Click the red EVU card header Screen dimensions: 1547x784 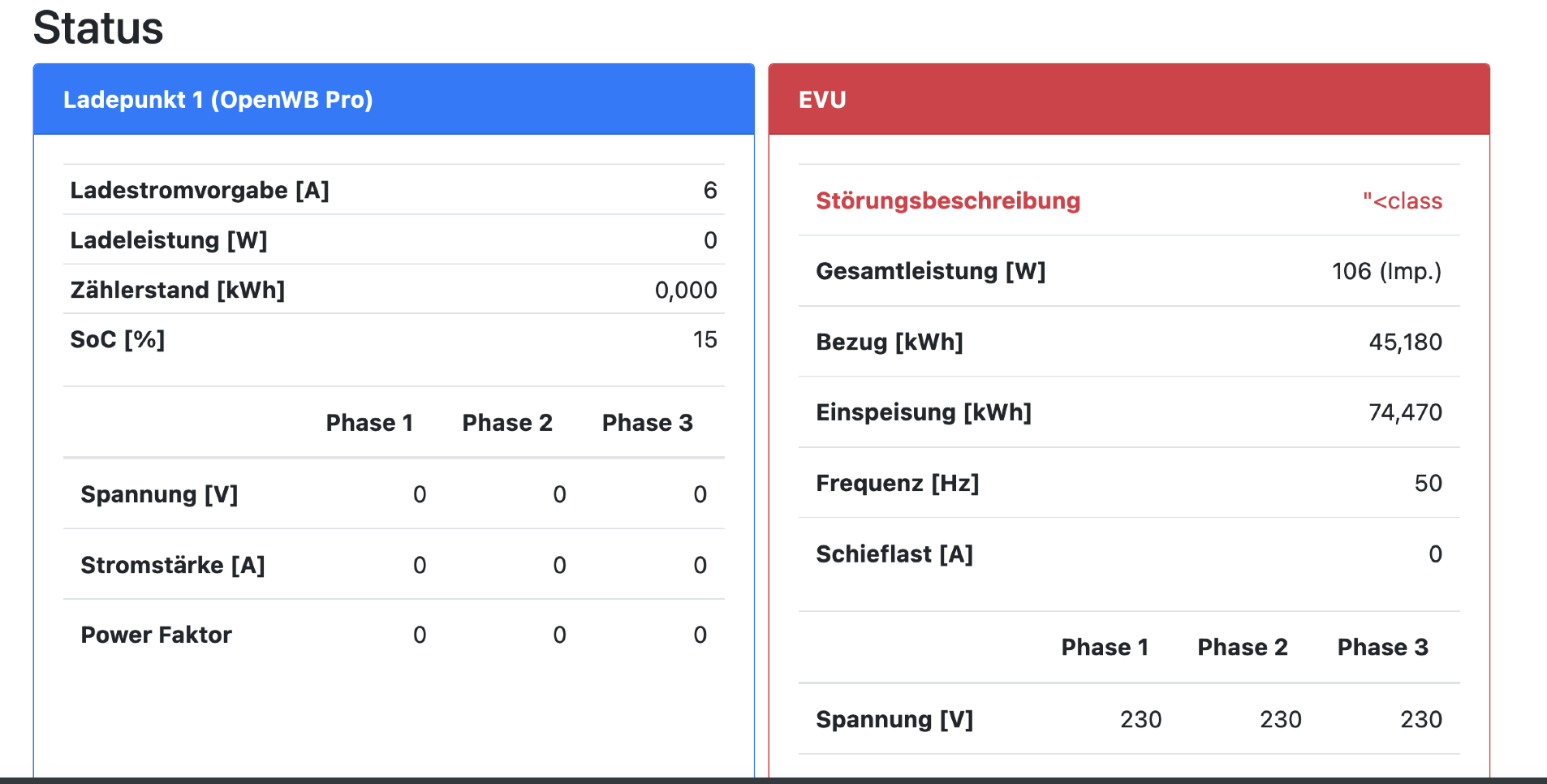coord(821,100)
